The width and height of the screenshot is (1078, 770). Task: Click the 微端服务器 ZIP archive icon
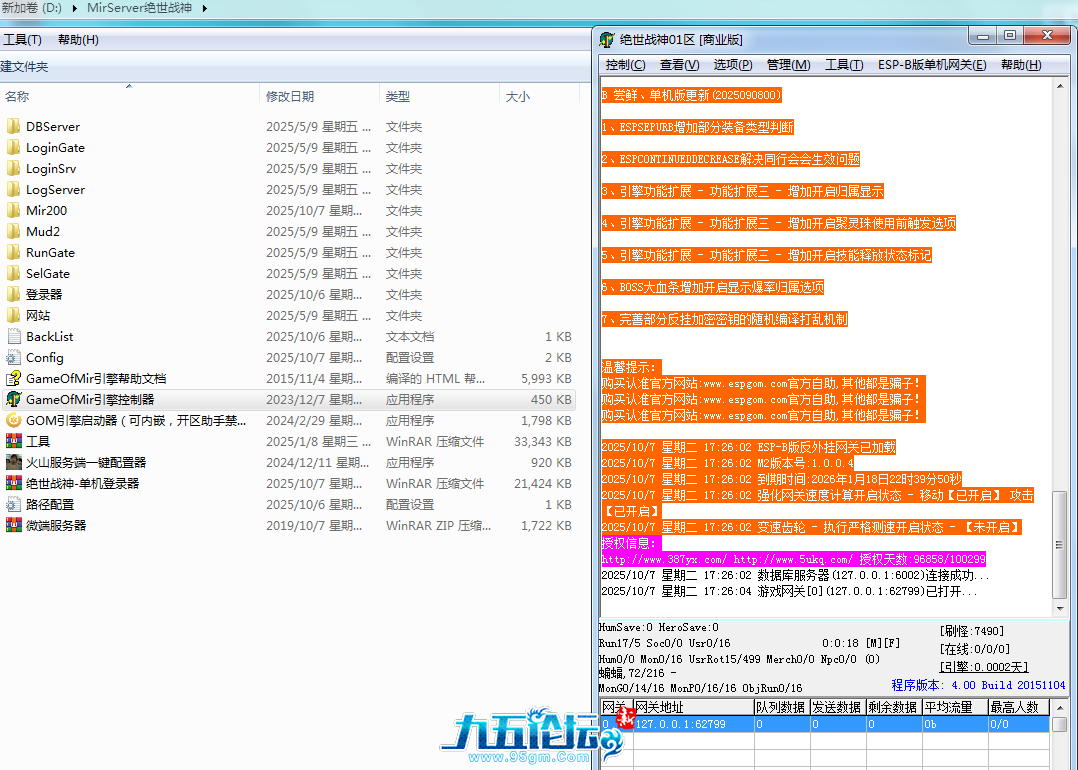13,525
